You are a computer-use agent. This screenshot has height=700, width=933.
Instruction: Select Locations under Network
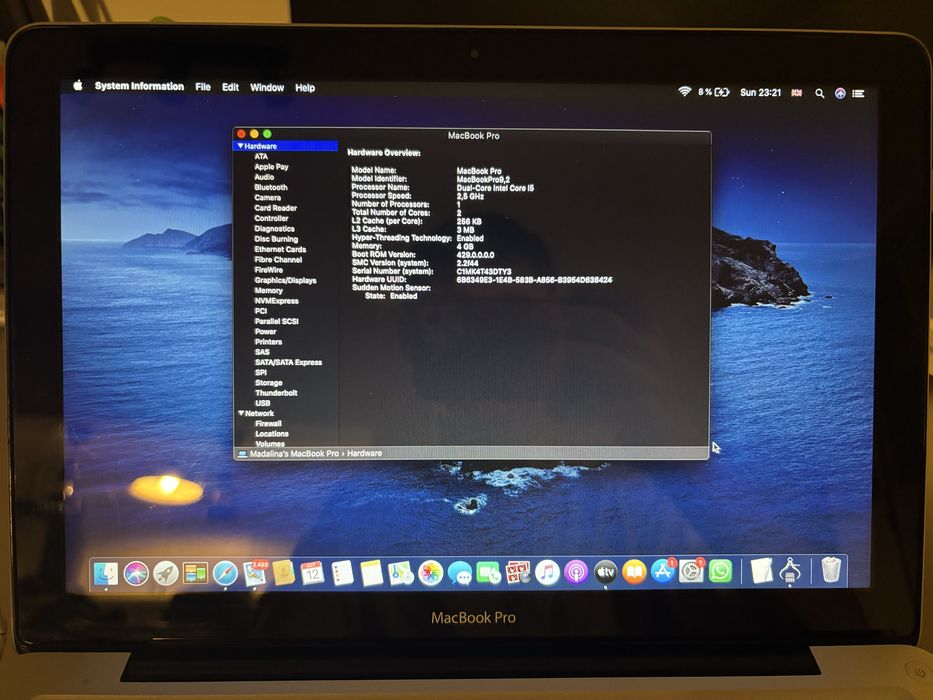tap(272, 433)
